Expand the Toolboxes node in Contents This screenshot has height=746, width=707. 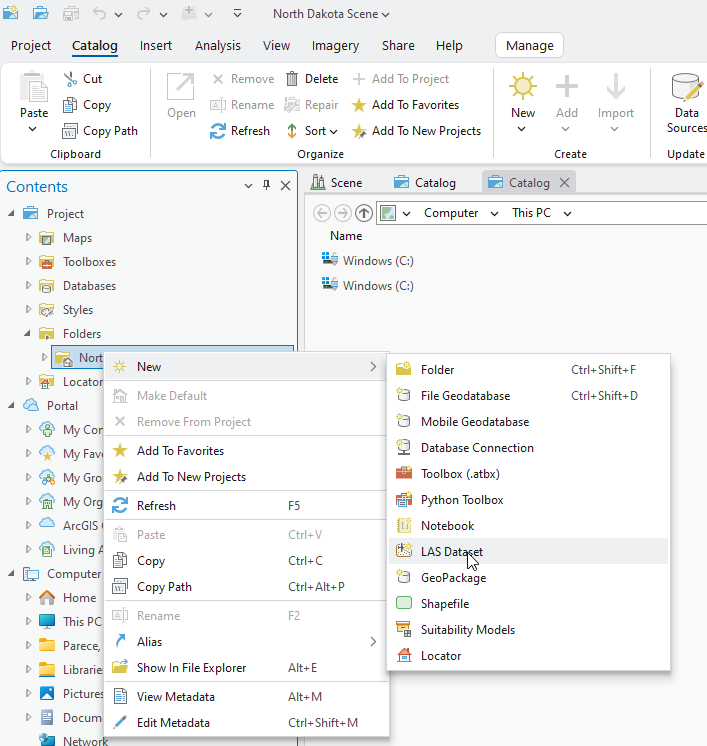[x=28, y=261]
